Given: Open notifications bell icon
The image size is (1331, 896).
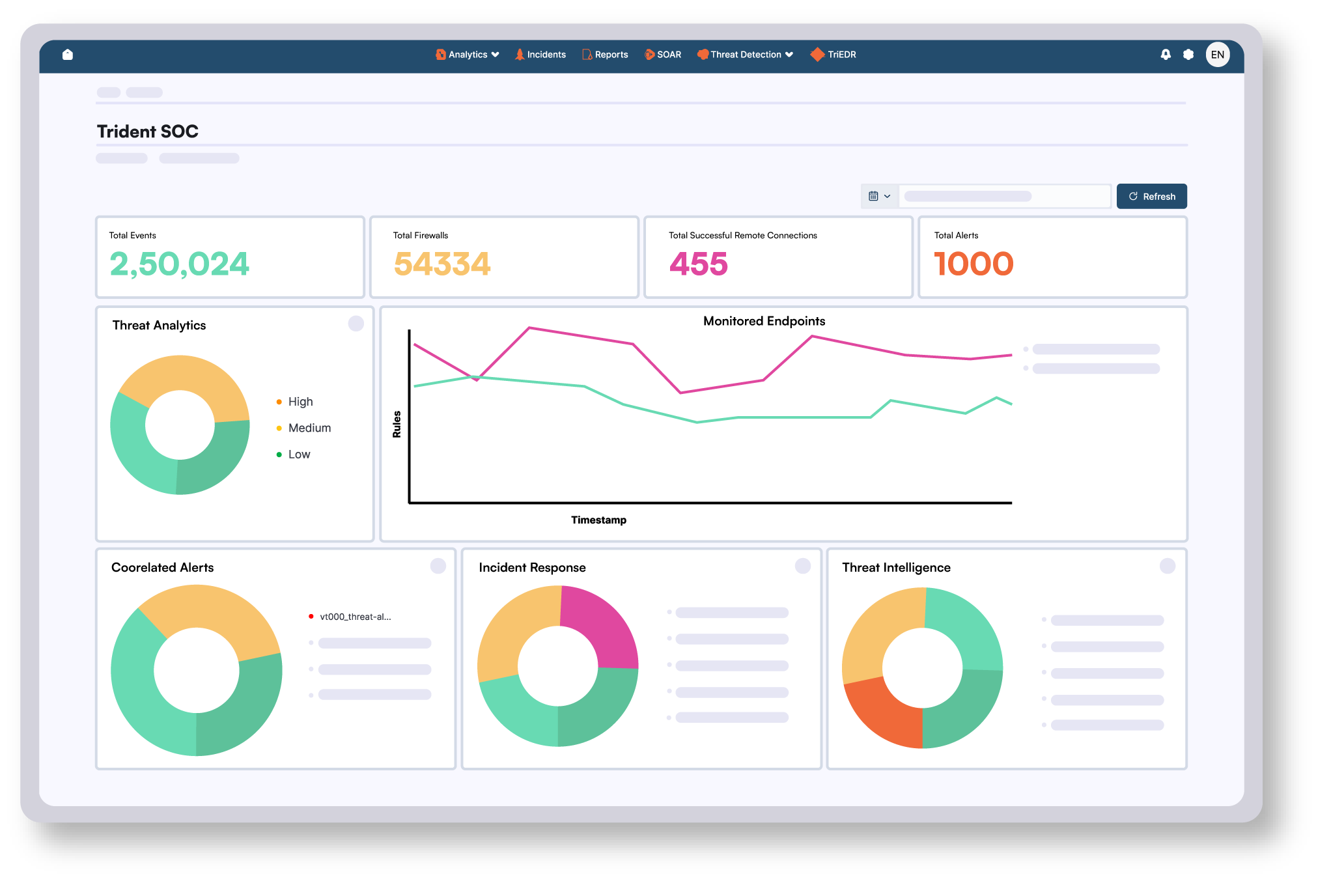Looking at the screenshot, I should click(1166, 55).
